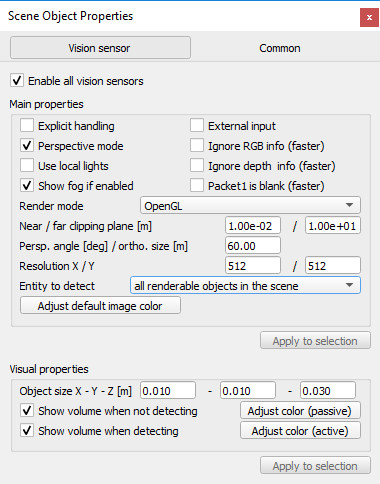This screenshot has height=484, width=380.
Task: Tick Ignore depth info (faster)
Action: (197, 166)
